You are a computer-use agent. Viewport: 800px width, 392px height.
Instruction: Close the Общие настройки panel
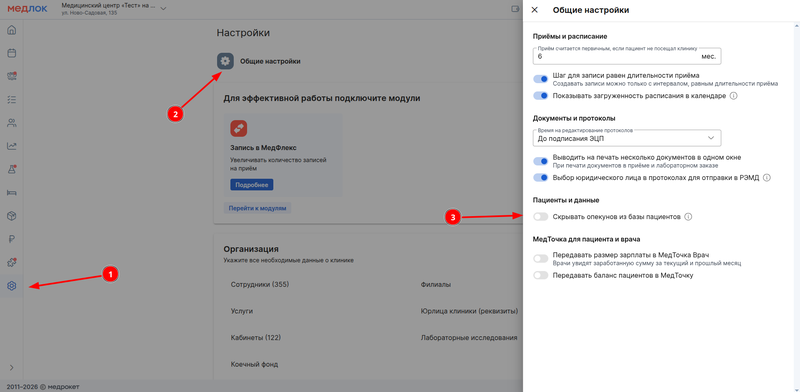(535, 10)
